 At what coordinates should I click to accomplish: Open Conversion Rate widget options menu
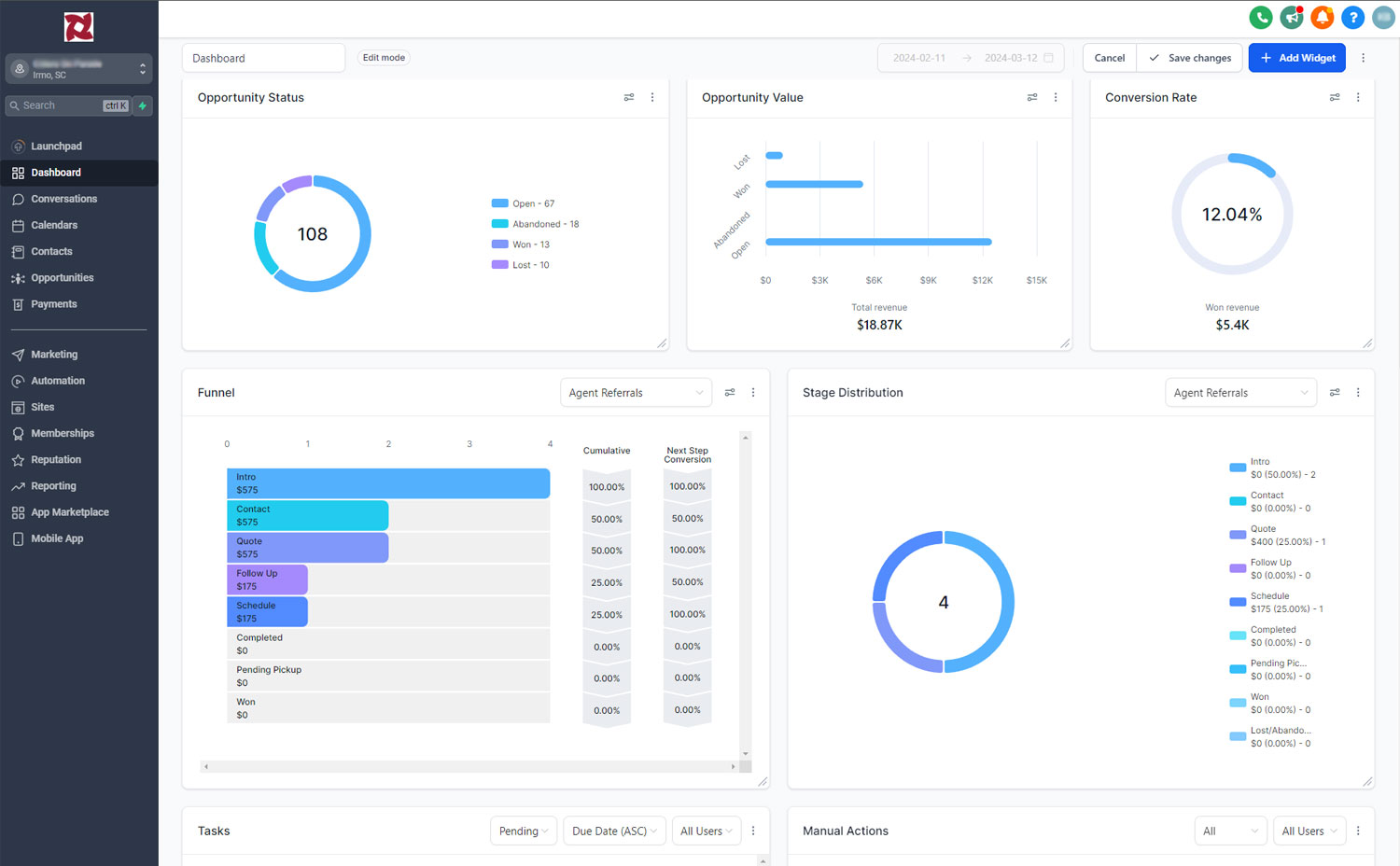coord(1358,97)
